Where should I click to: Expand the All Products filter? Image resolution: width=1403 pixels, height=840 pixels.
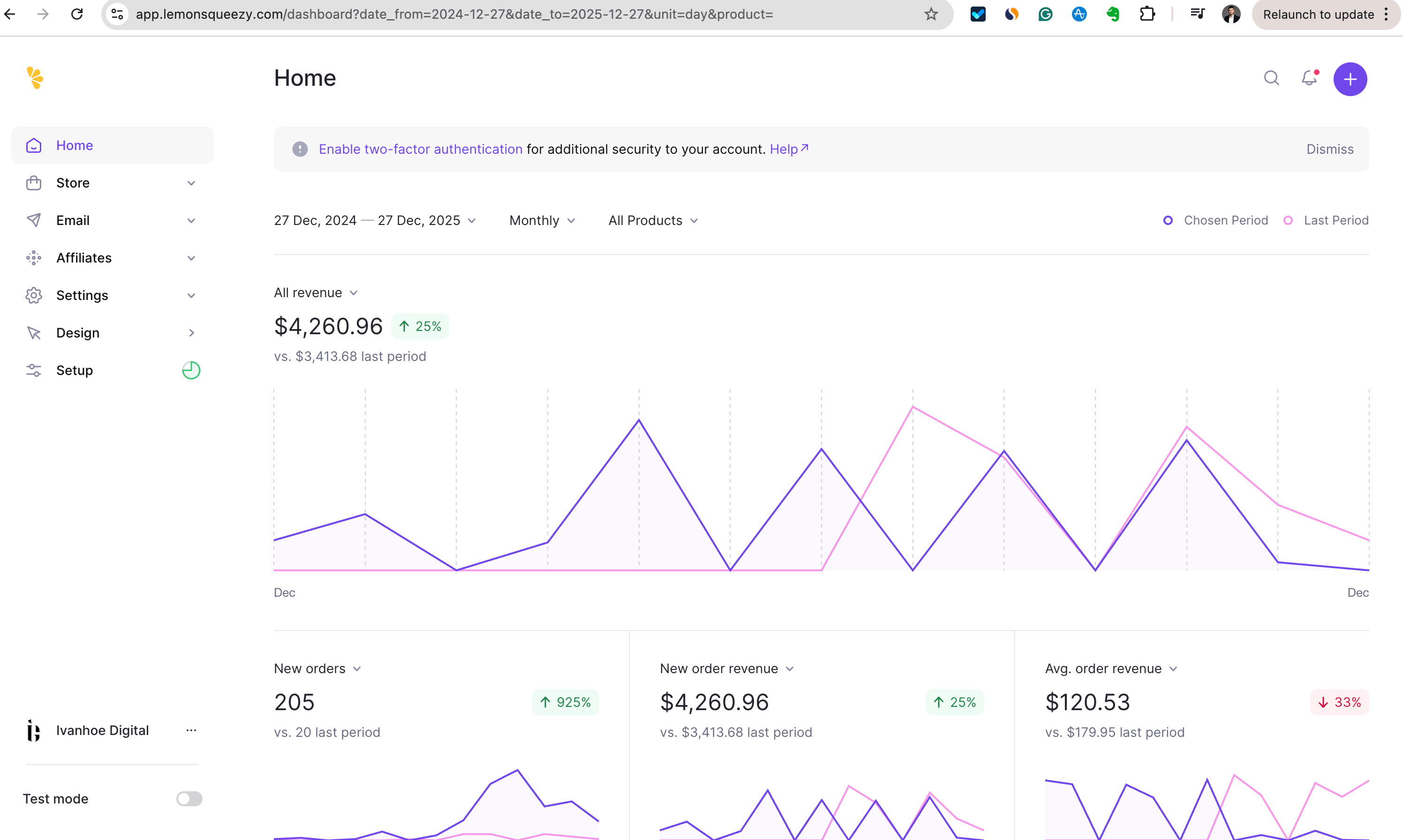coord(653,221)
